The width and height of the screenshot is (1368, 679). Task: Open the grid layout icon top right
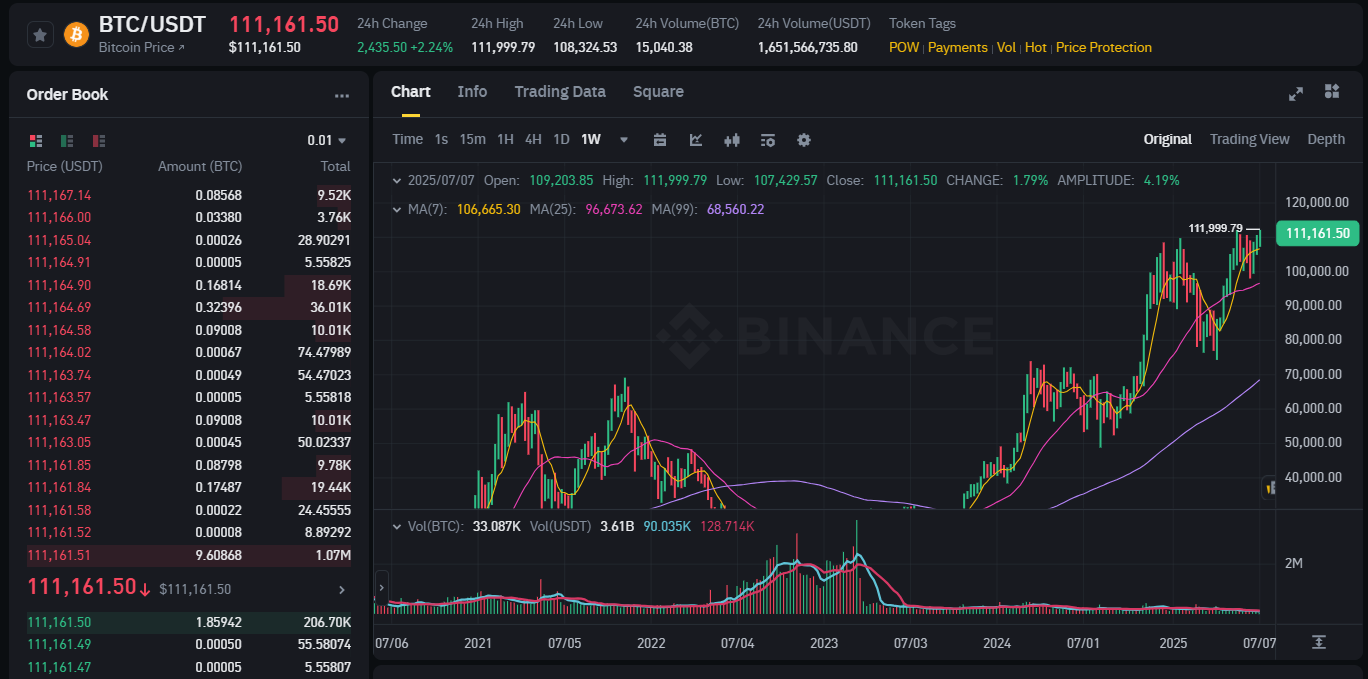pyautogui.click(x=1331, y=93)
